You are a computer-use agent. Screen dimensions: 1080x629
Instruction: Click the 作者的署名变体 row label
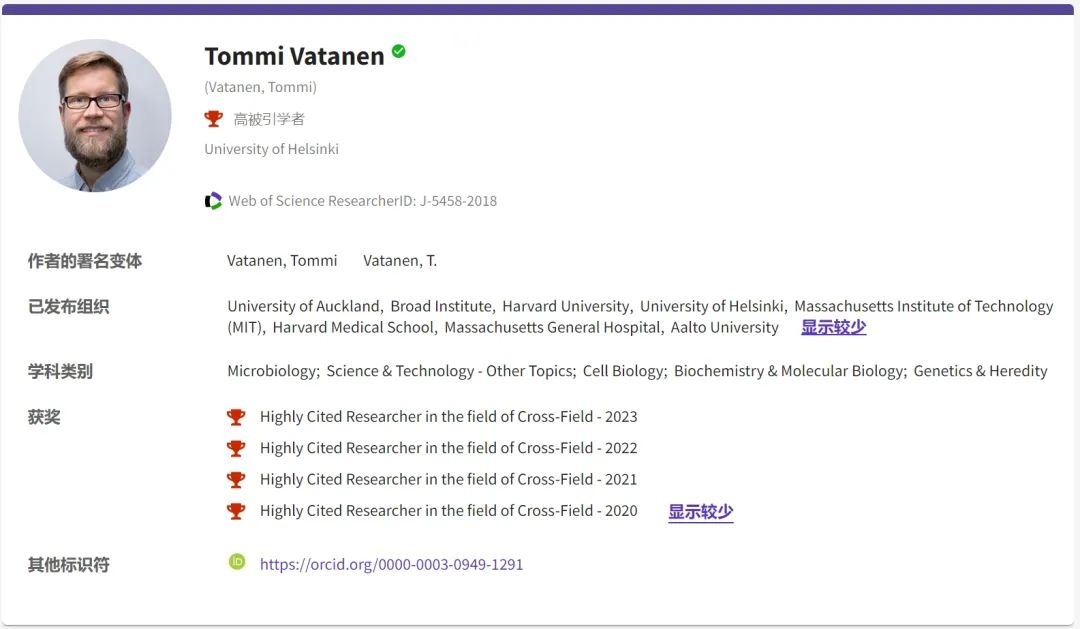point(85,261)
